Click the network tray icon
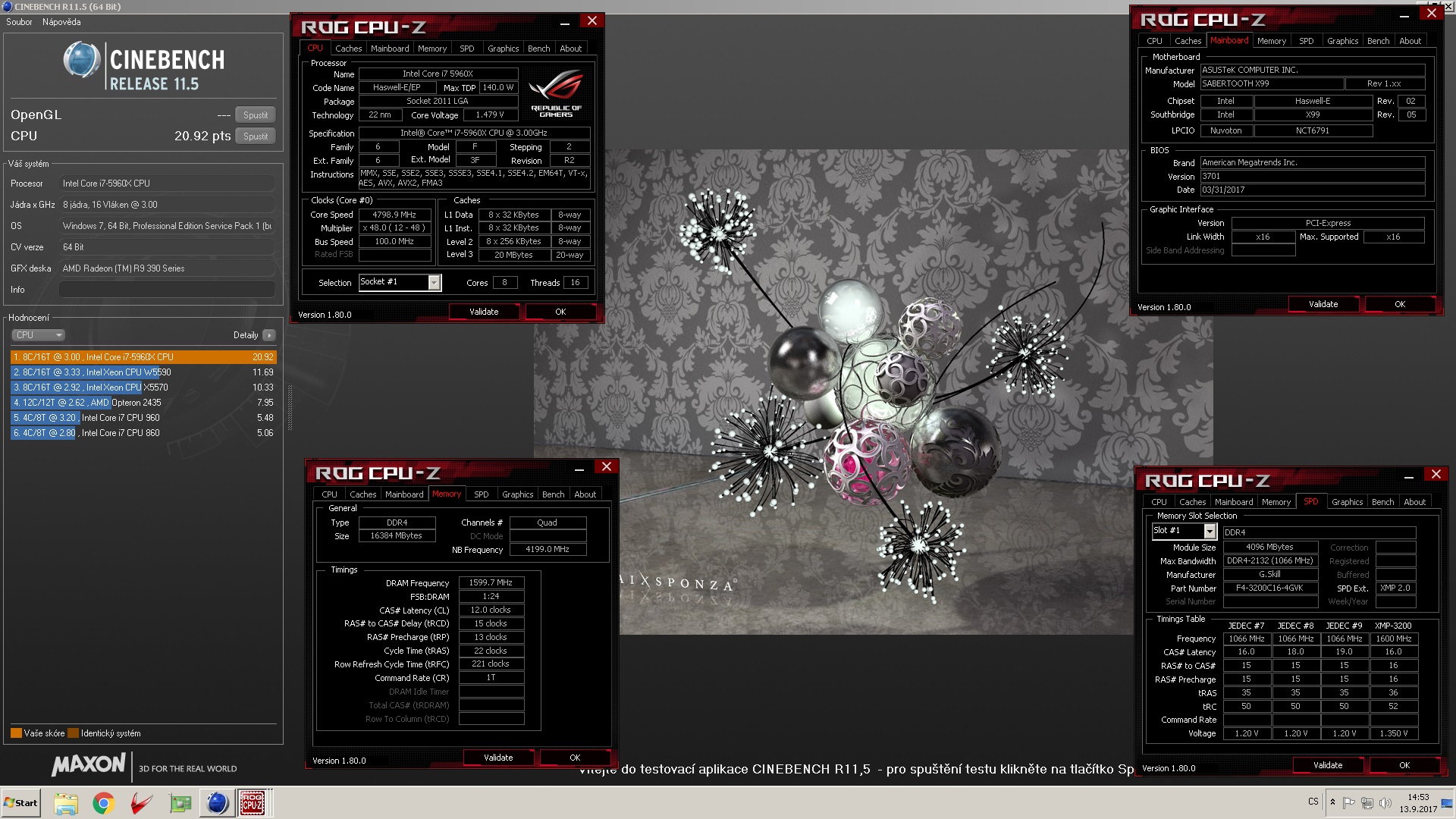This screenshot has height=819, width=1456. pyautogui.click(x=1367, y=803)
